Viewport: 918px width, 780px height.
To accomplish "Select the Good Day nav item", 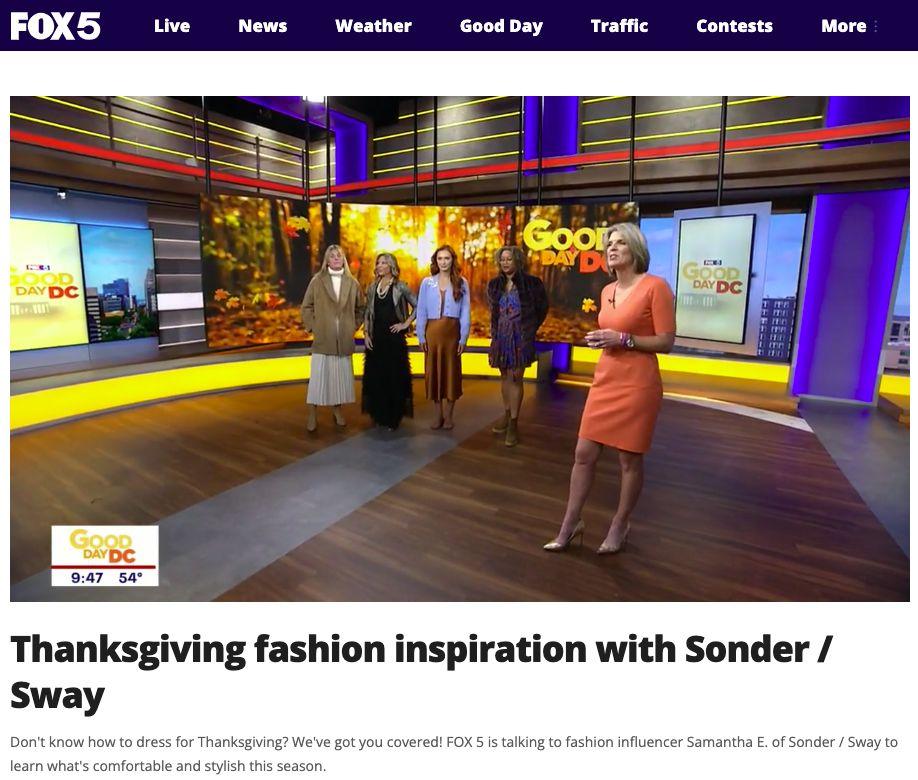I will pos(501,26).
